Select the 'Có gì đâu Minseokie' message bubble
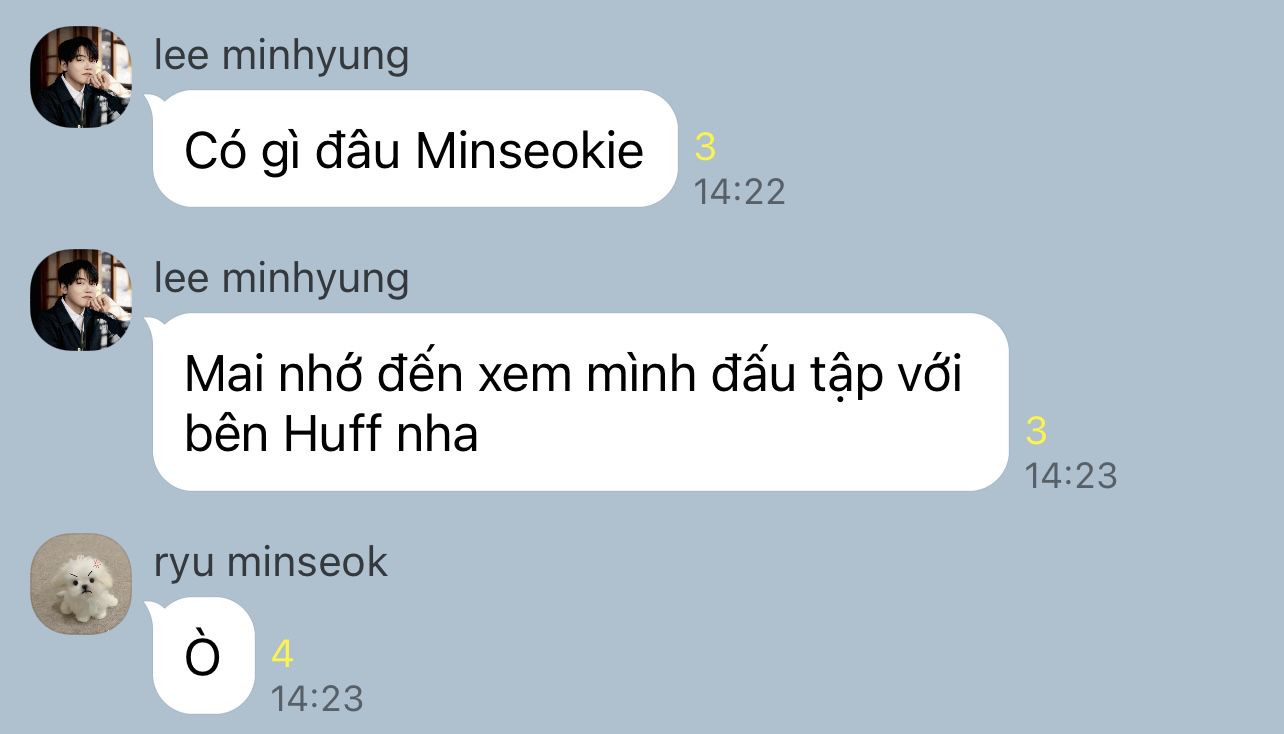 pos(415,149)
